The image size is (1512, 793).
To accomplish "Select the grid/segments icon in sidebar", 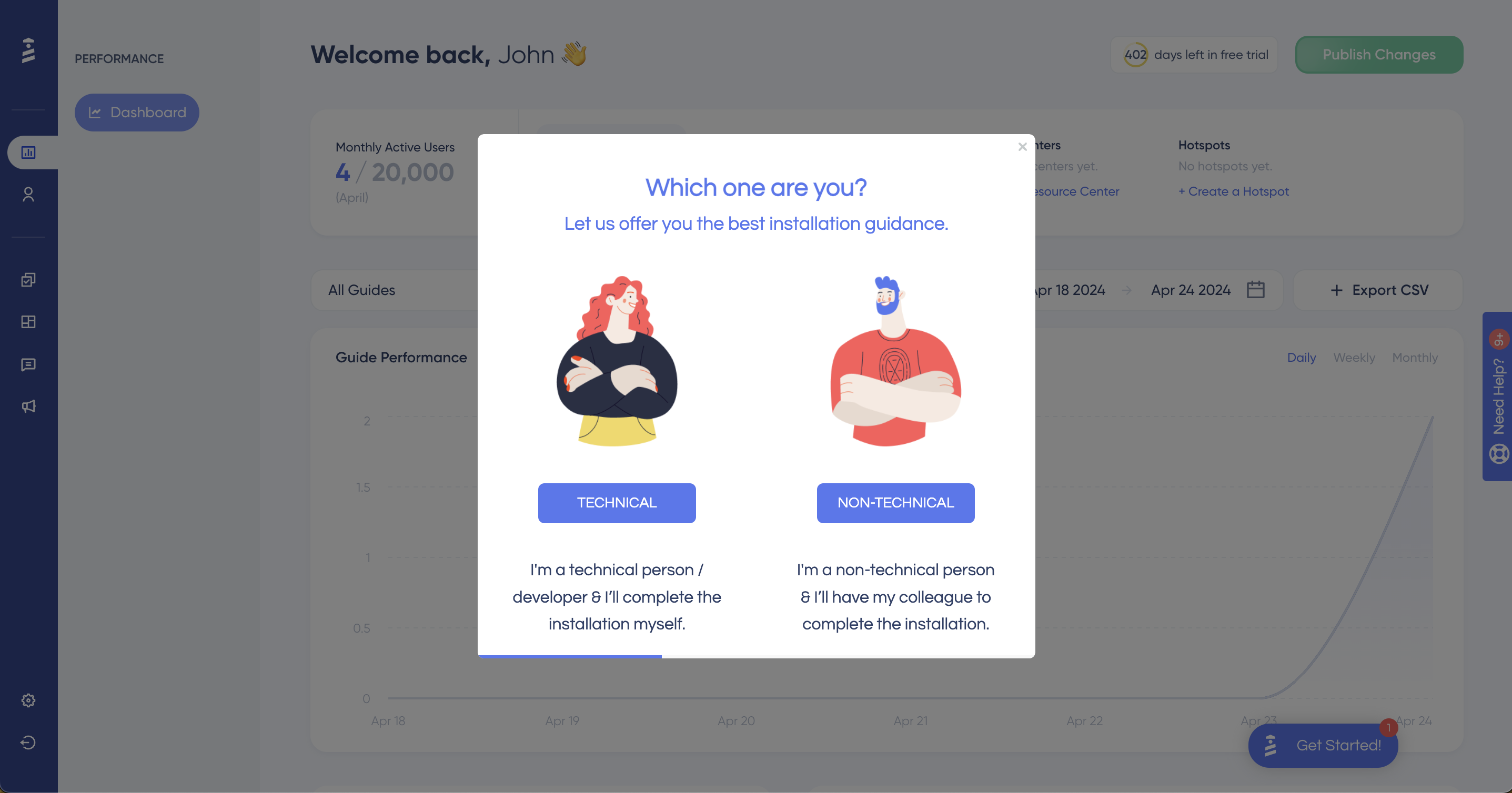I will (x=29, y=322).
